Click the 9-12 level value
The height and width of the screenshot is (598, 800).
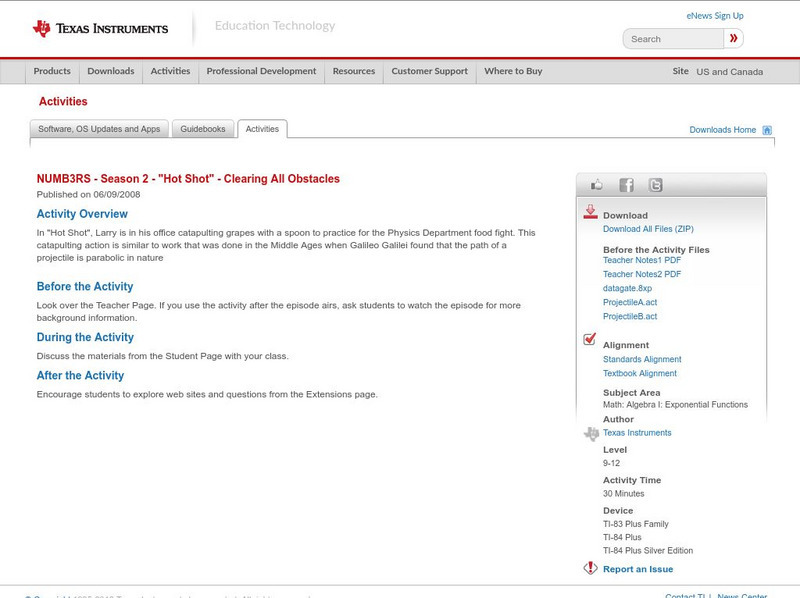coord(611,463)
